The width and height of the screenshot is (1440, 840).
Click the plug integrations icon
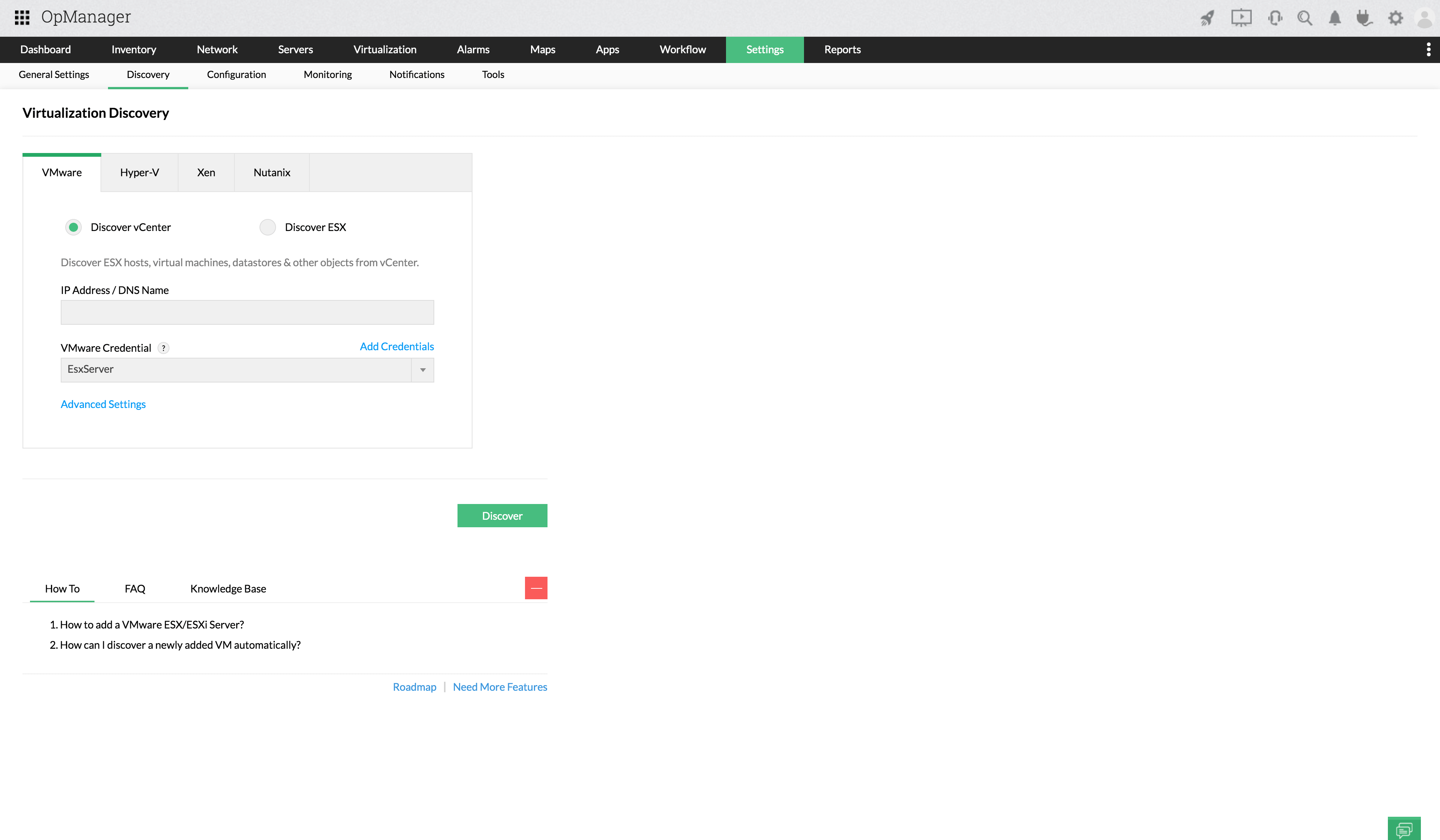(1365, 18)
